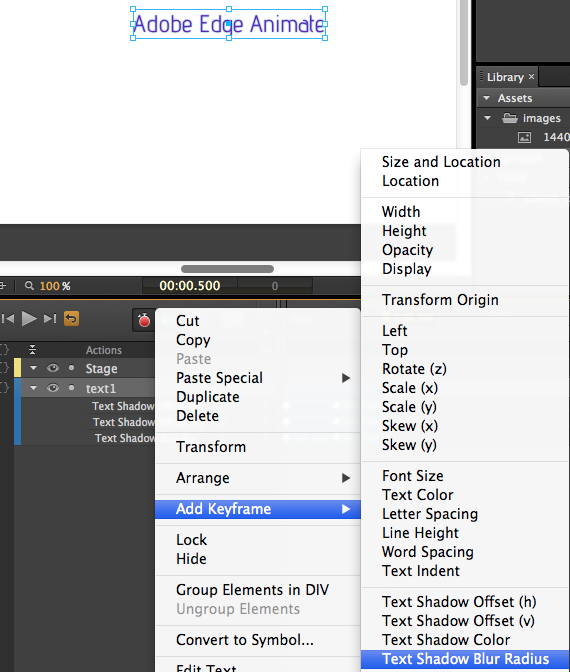The height and width of the screenshot is (672, 570).
Task: Click the expand/collapse lanes icon beside Actions
Action: click(x=32, y=350)
